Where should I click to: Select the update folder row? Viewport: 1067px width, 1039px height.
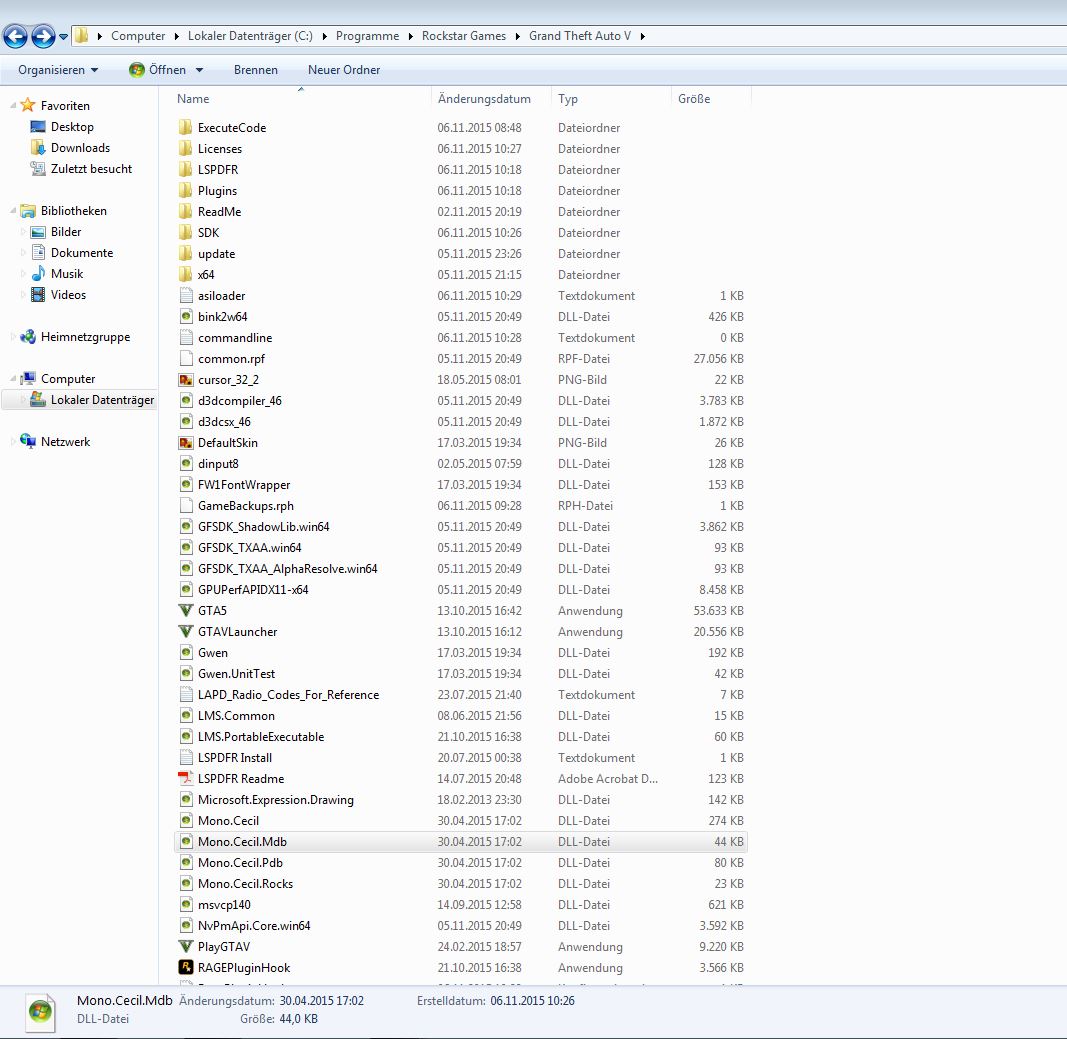(x=461, y=254)
